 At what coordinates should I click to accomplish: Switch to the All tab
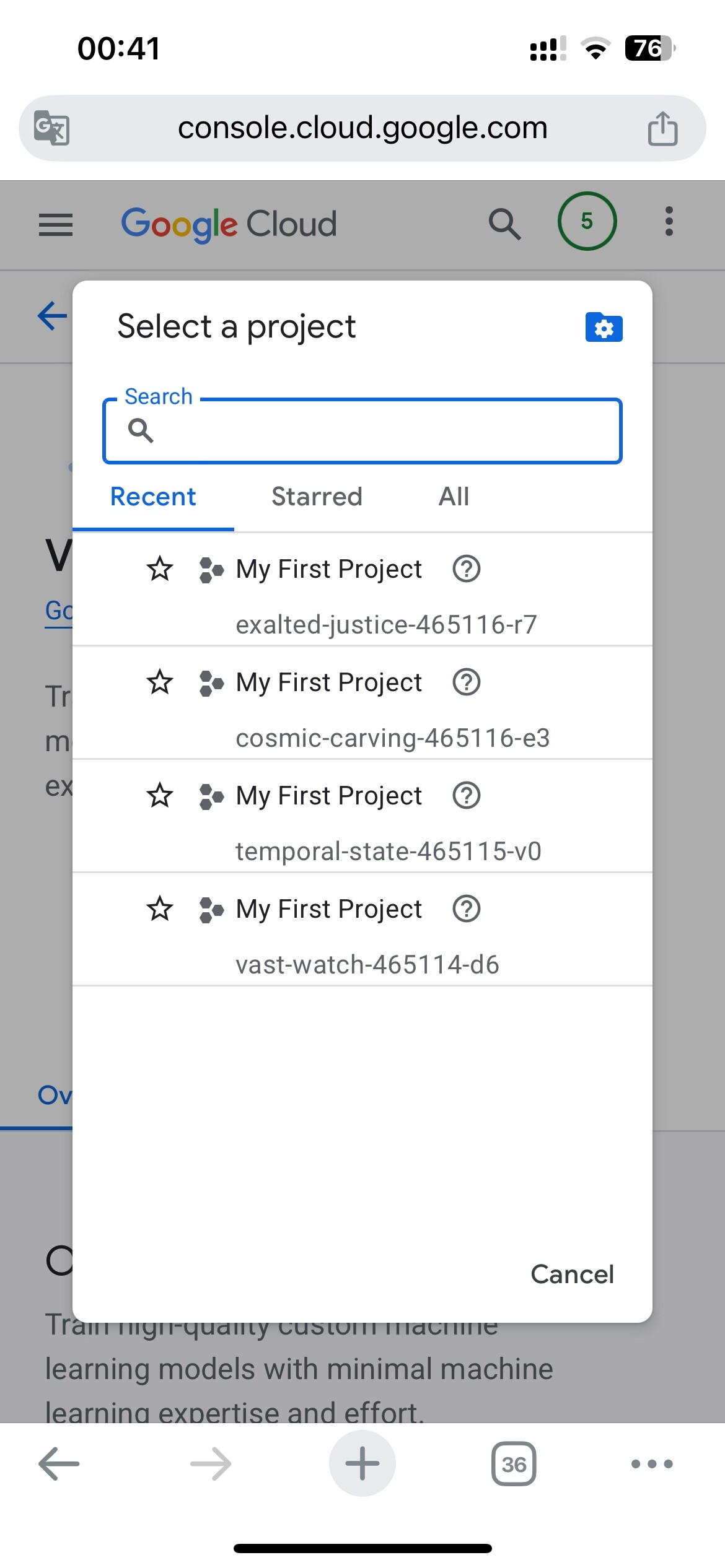point(454,497)
